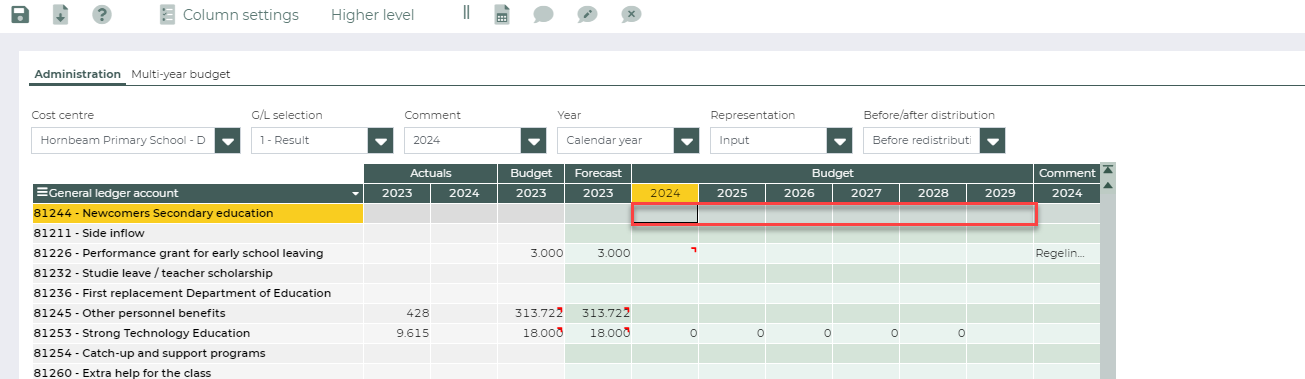Click the edit comment pencil bubble icon

(x=587, y=15)
